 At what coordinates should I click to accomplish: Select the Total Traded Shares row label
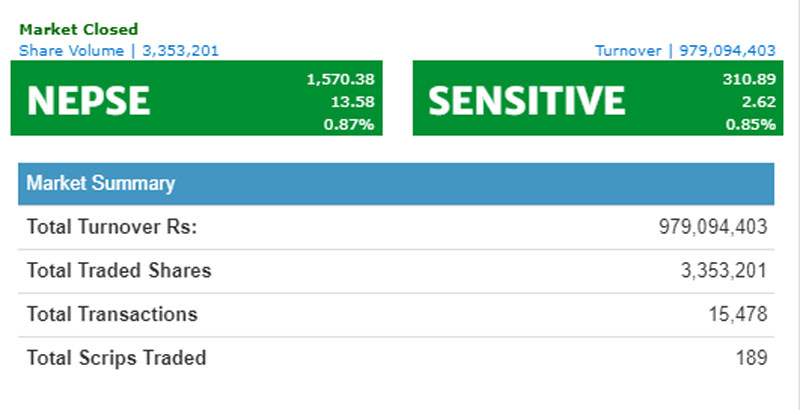(x=119, y=271)
